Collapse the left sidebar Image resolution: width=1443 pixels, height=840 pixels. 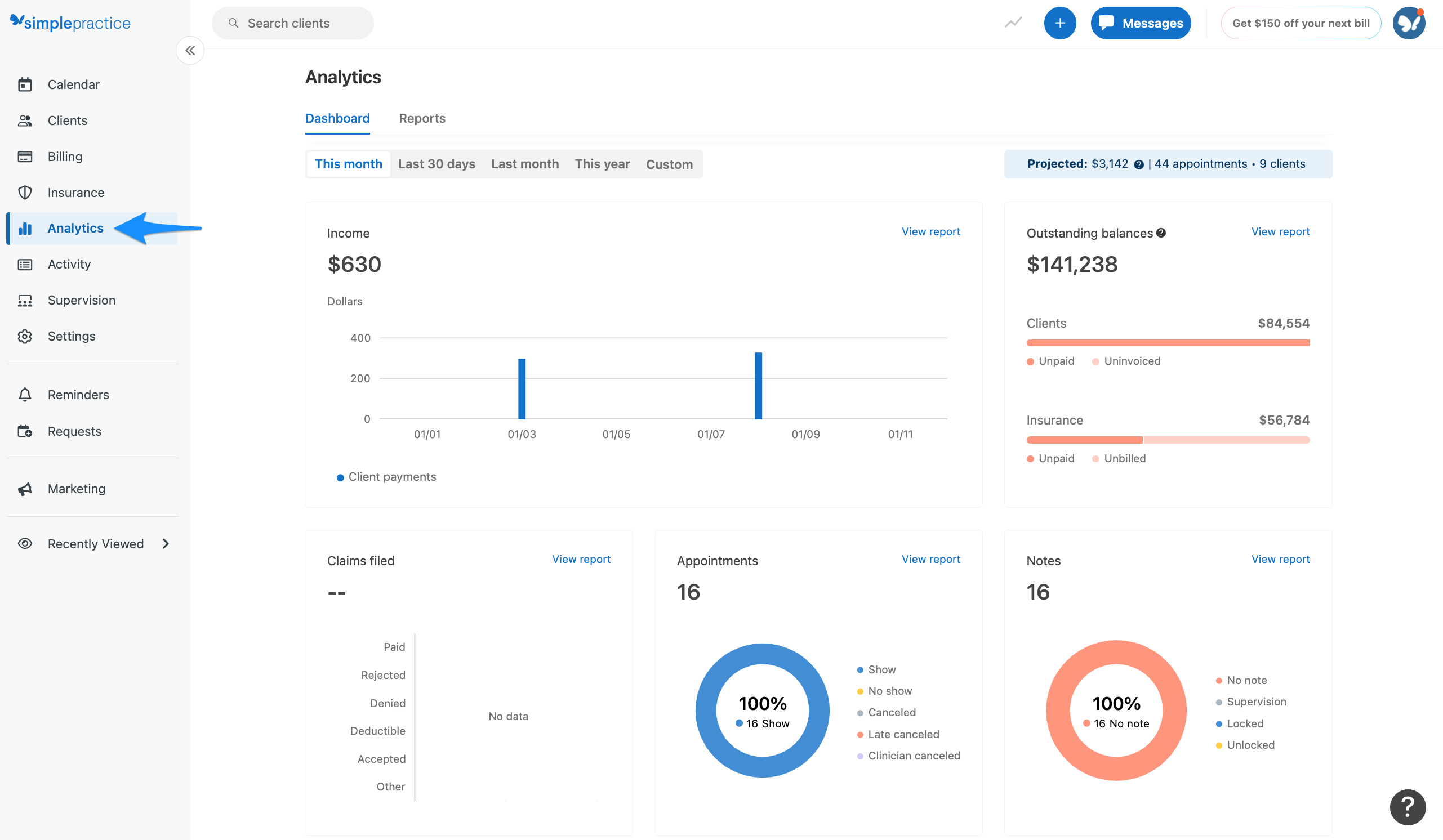190,50
